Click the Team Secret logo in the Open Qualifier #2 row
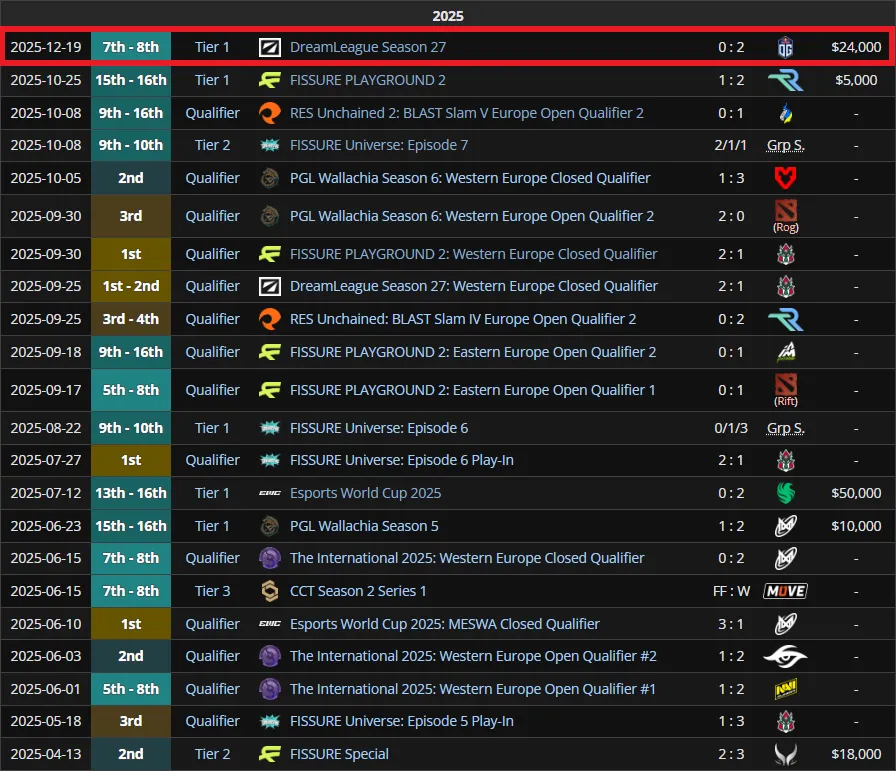 (x=786, y=656)
